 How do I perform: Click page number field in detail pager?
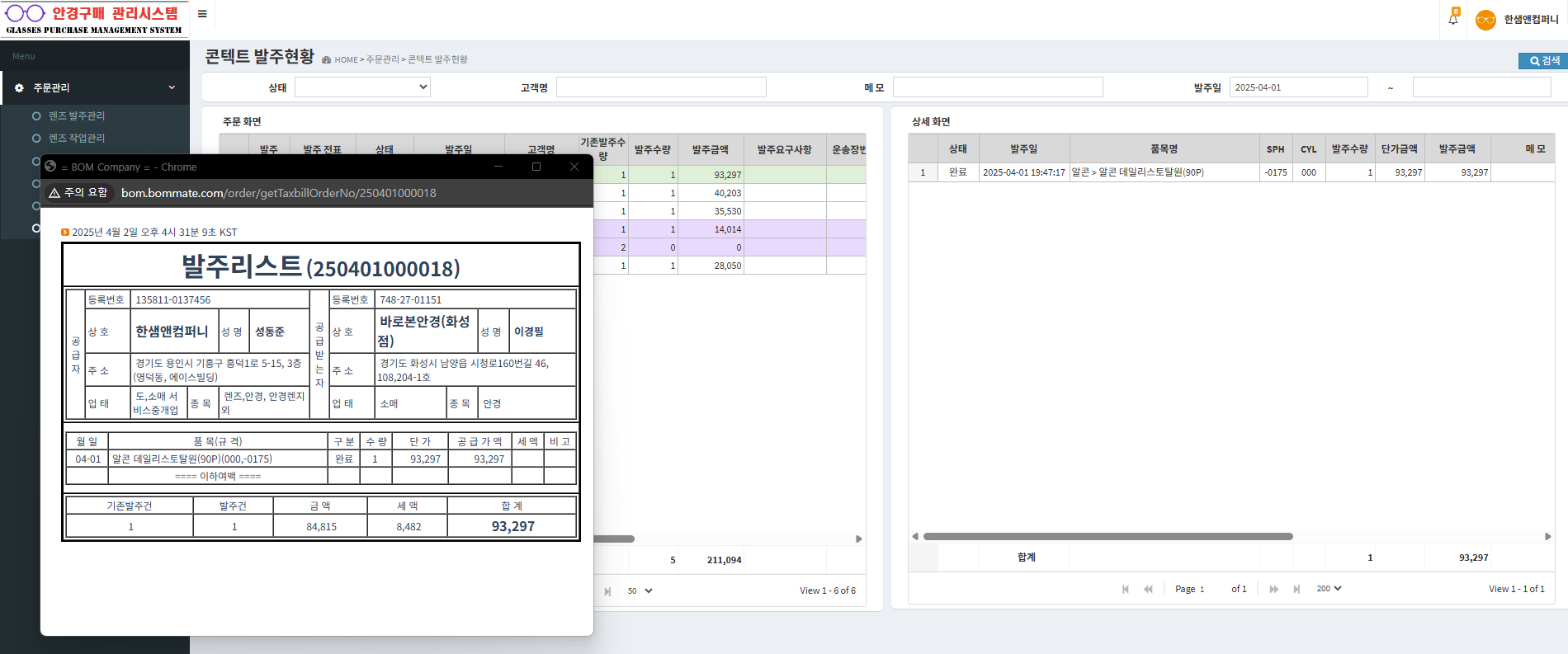tap(1211, 589)
